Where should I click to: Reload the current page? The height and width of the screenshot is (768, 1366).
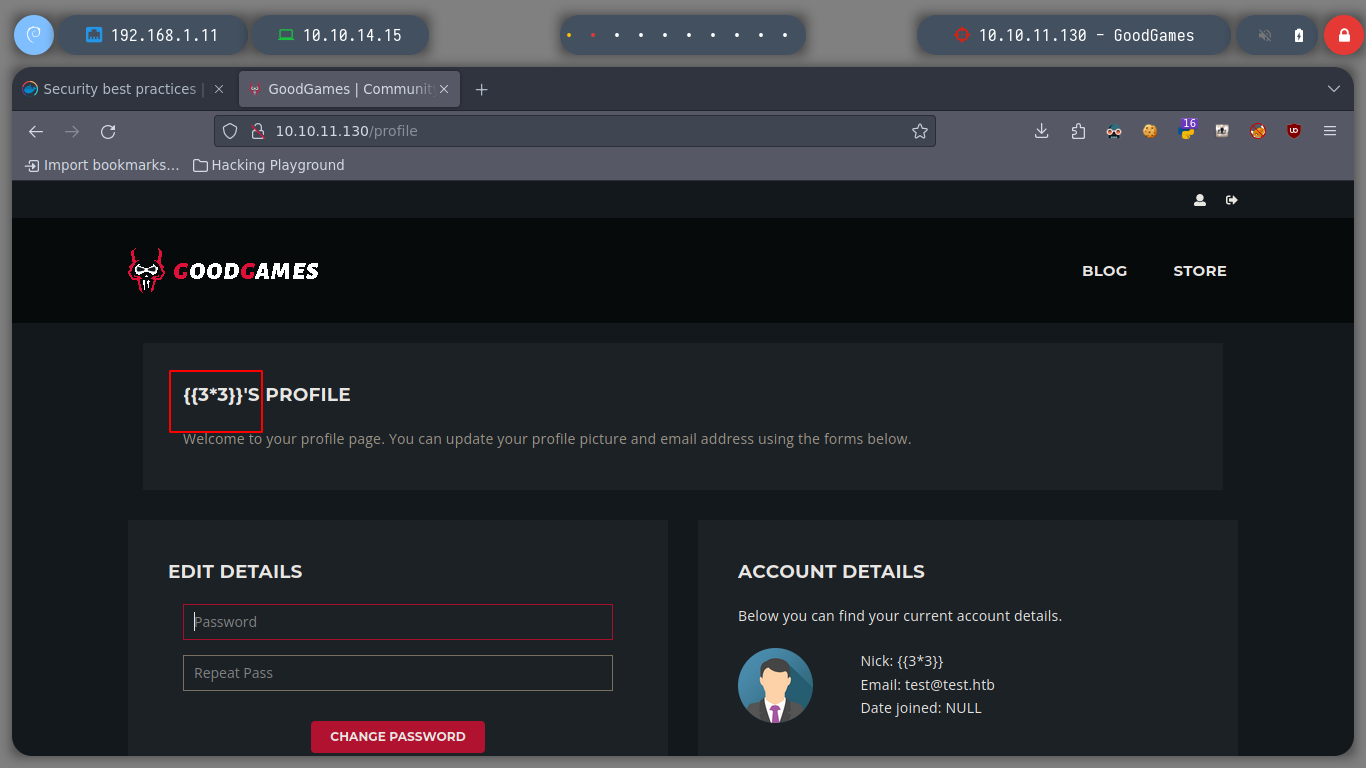point(108,131)
